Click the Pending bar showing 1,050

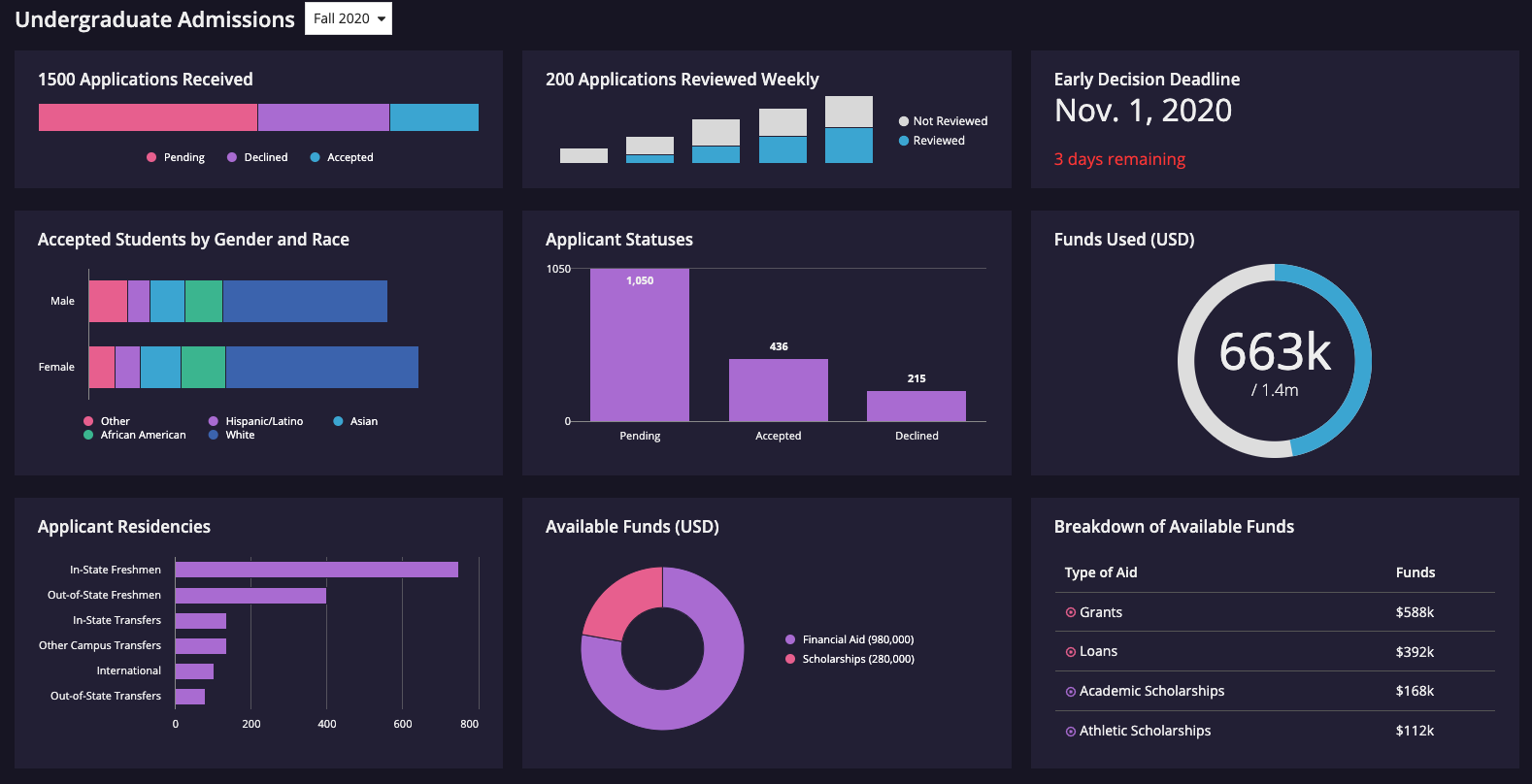(x=640, y=345)
